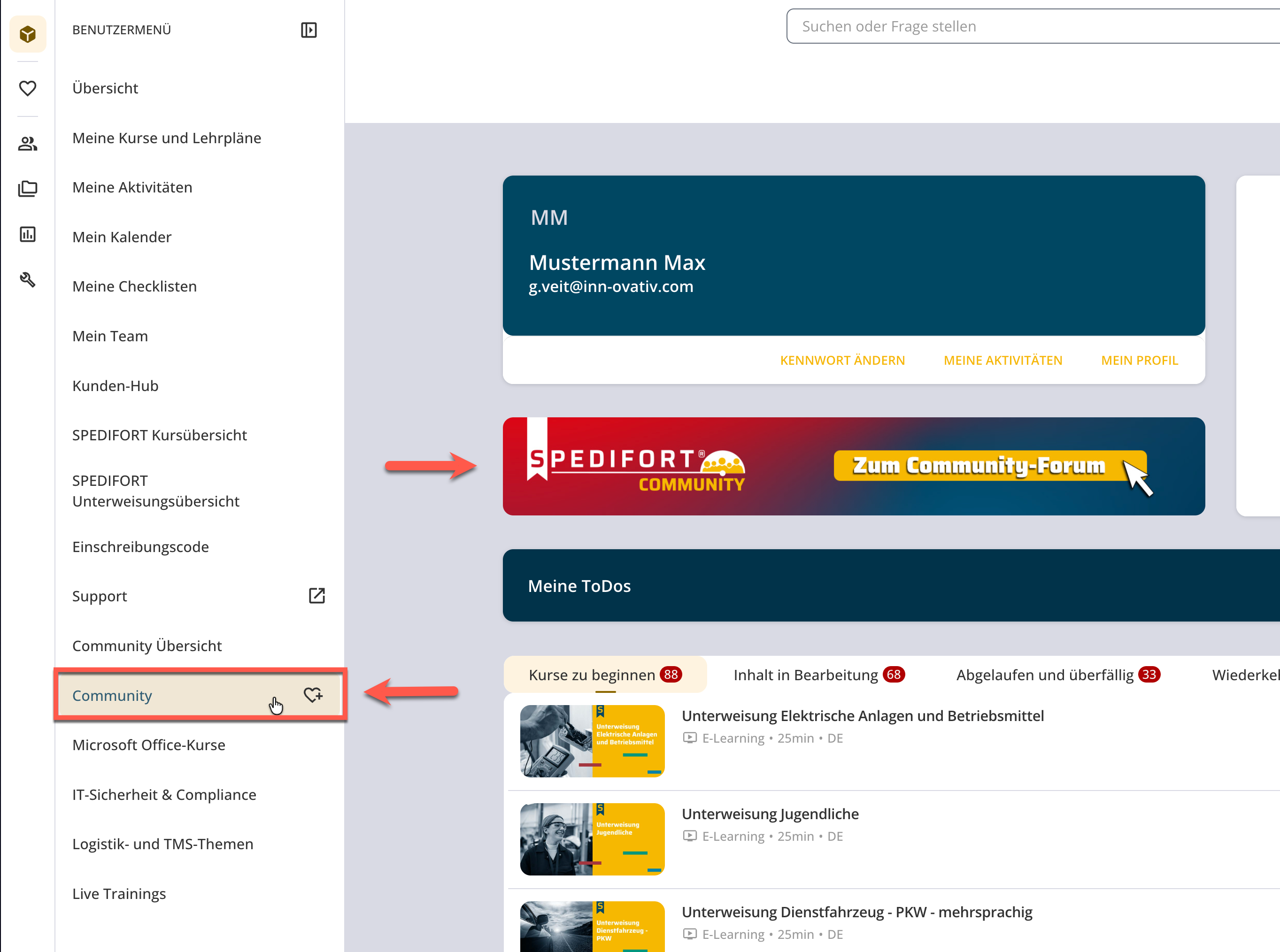Viewport: 1280px width, 952px height.
Task: Open Meine Kurse und Lehrpläne menu item
Action: coord(167,138)
